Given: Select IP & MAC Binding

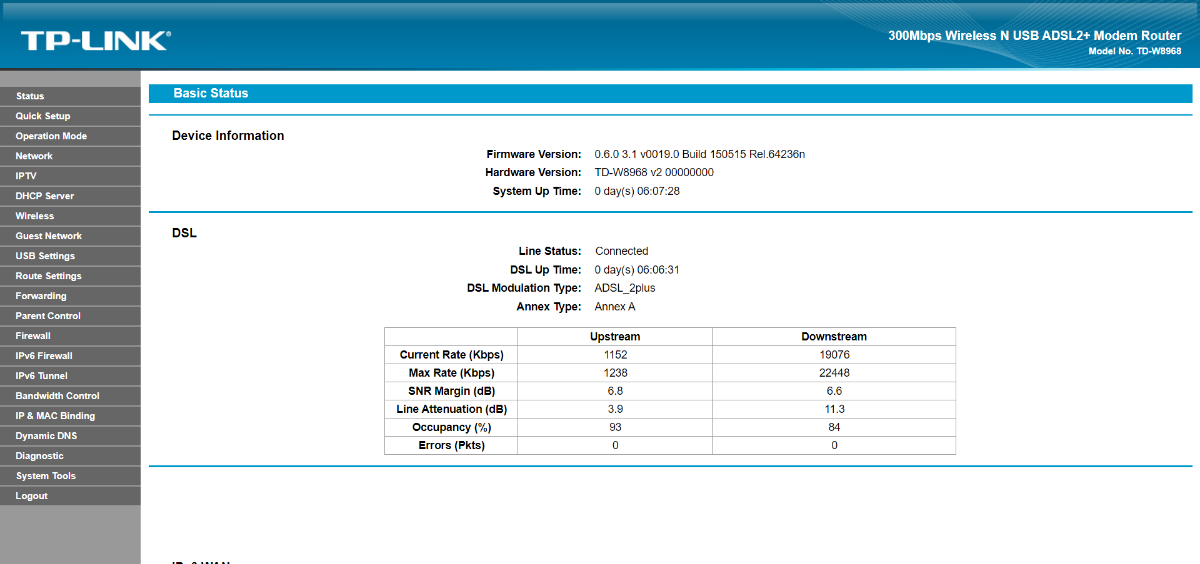Looking at the screenshot, I should coord(55,416).
